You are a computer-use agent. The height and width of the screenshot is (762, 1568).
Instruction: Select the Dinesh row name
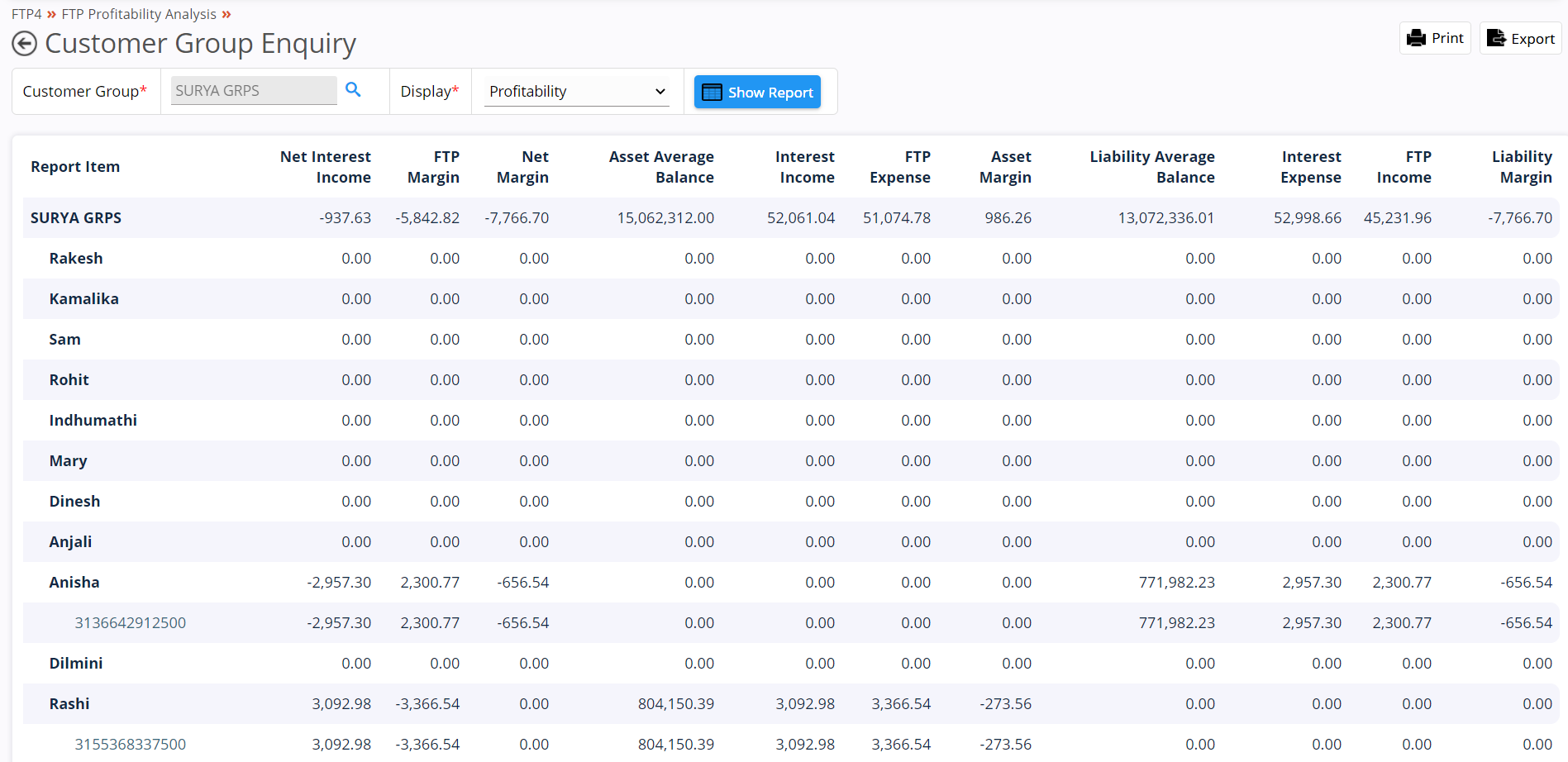(x=74, y=502)
